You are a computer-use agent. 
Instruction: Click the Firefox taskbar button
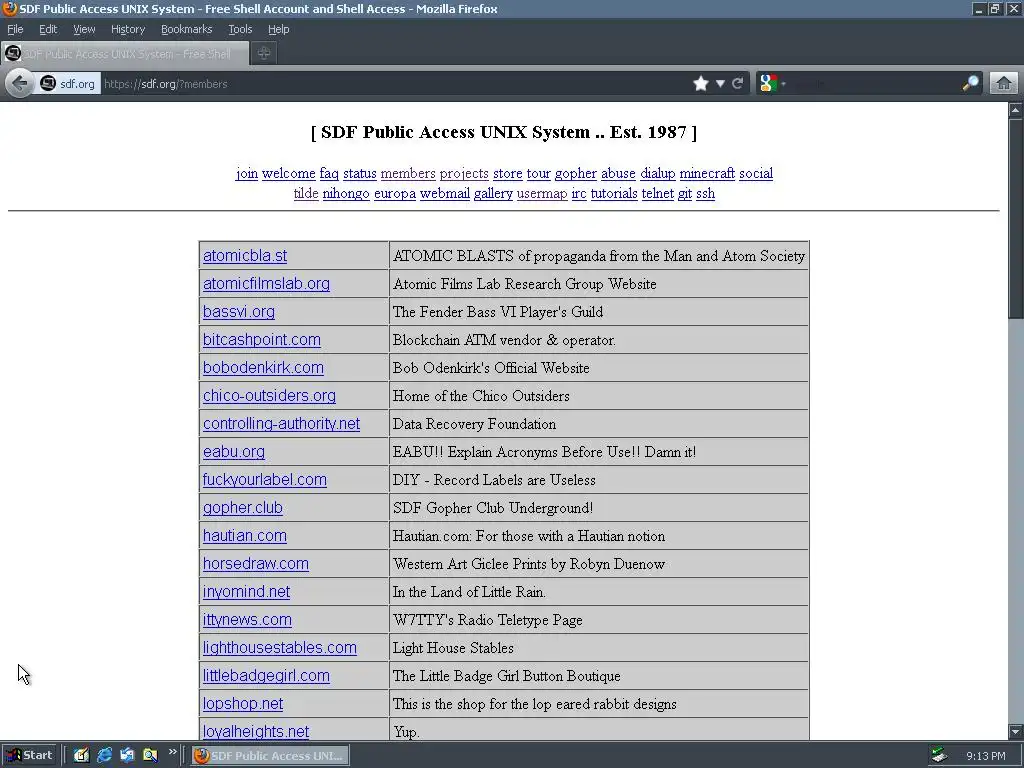pyautogui.click(x=270, y=756)
